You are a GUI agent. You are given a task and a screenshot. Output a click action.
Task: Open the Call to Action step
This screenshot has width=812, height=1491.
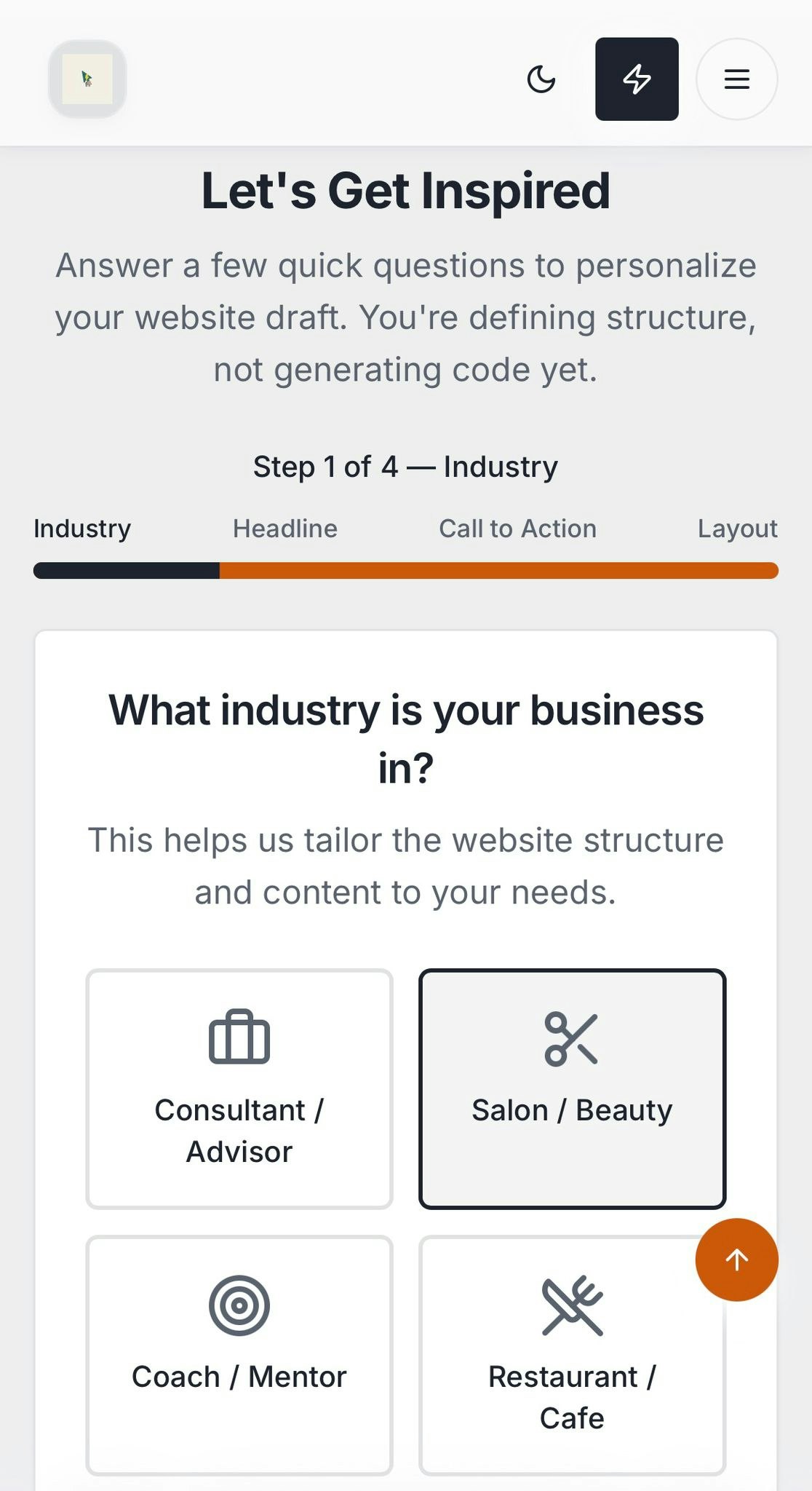point(517,529)
